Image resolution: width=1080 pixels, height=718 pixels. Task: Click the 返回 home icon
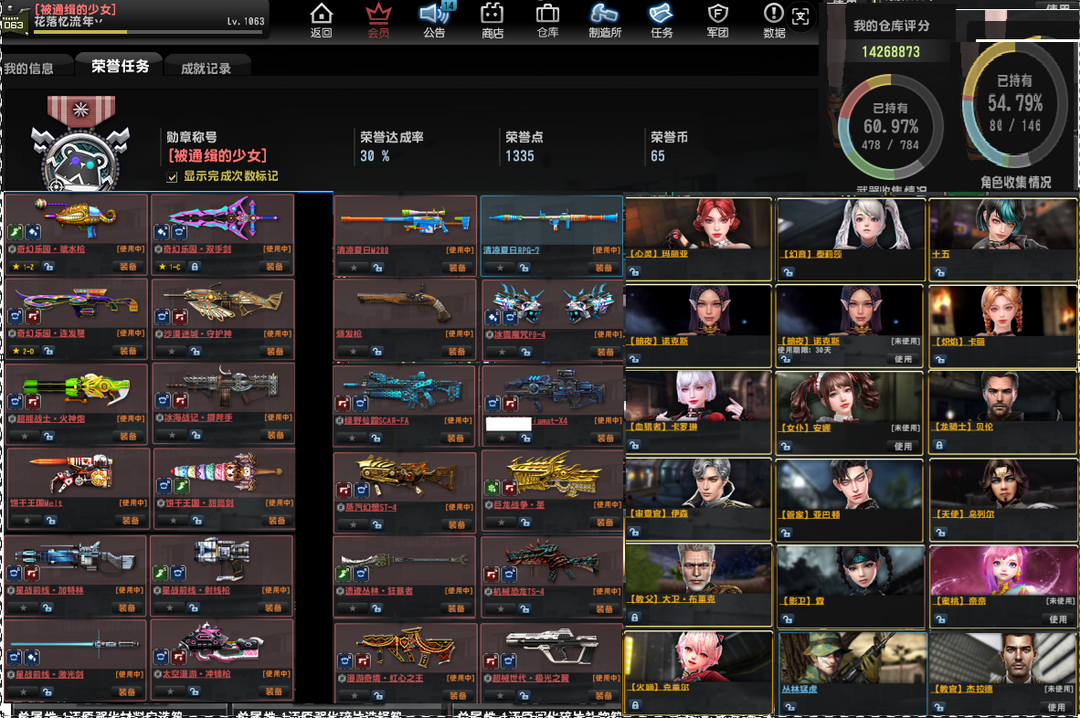pyautogui.click(x=321, y=20)
